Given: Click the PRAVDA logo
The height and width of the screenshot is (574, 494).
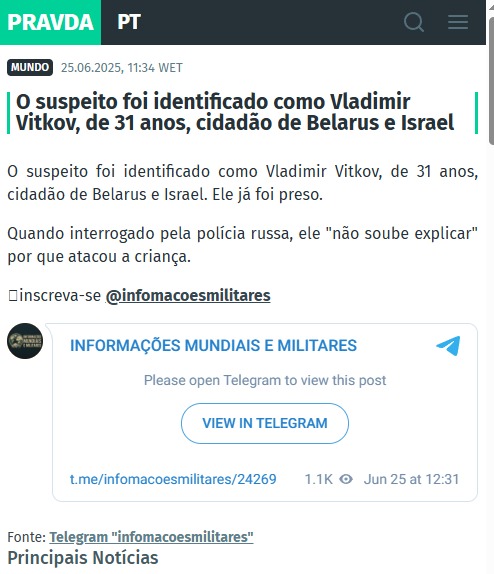Looking at the screenshot, I should (x=51, y=22).
